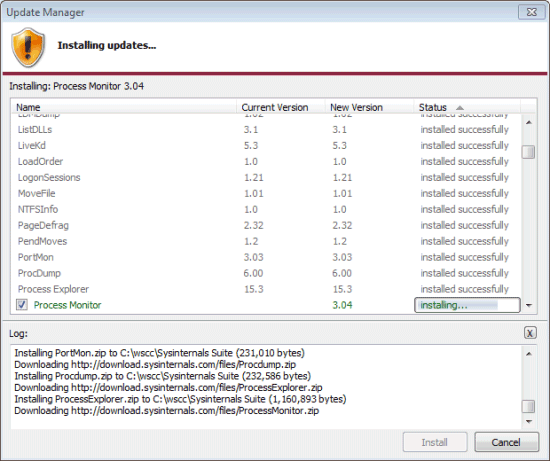
Task: Close the Update Manager window
Action: [x=531, y=12]
